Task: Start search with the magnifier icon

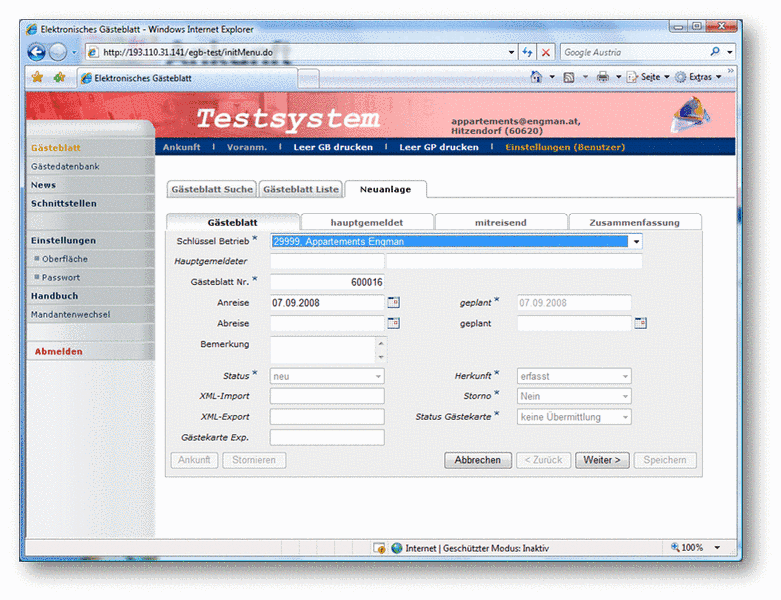Action: click(715, 52)
